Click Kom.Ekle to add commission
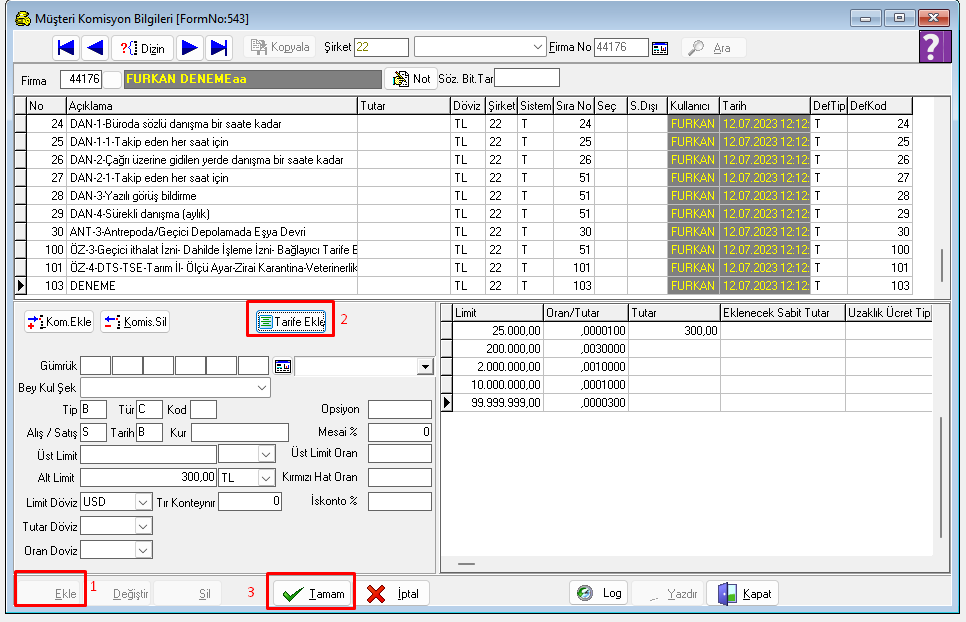The image size is (966, 622). point(60,321)
